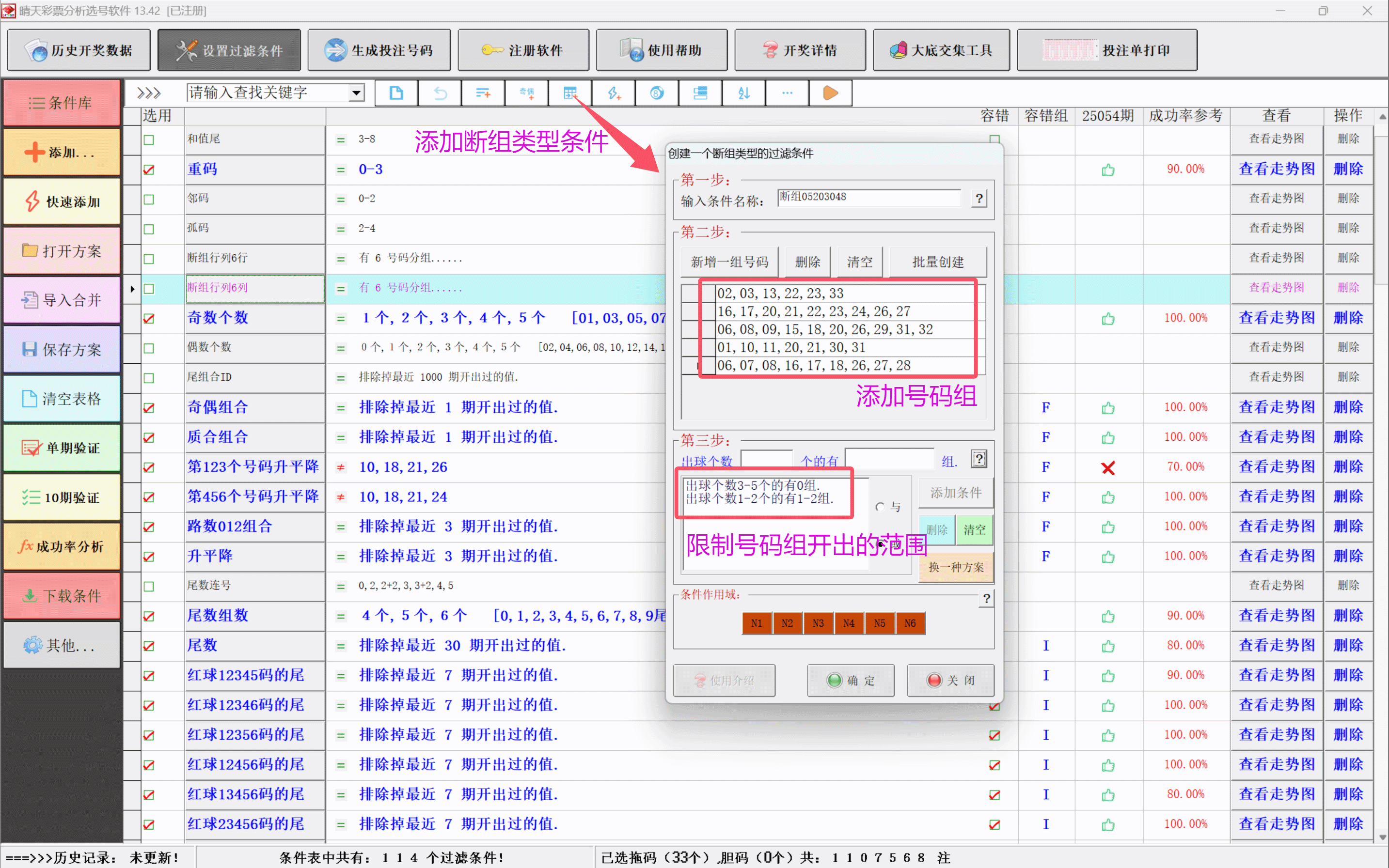
Task: Expand the >>> chevron panel toggle
Action: pos(149,93)
